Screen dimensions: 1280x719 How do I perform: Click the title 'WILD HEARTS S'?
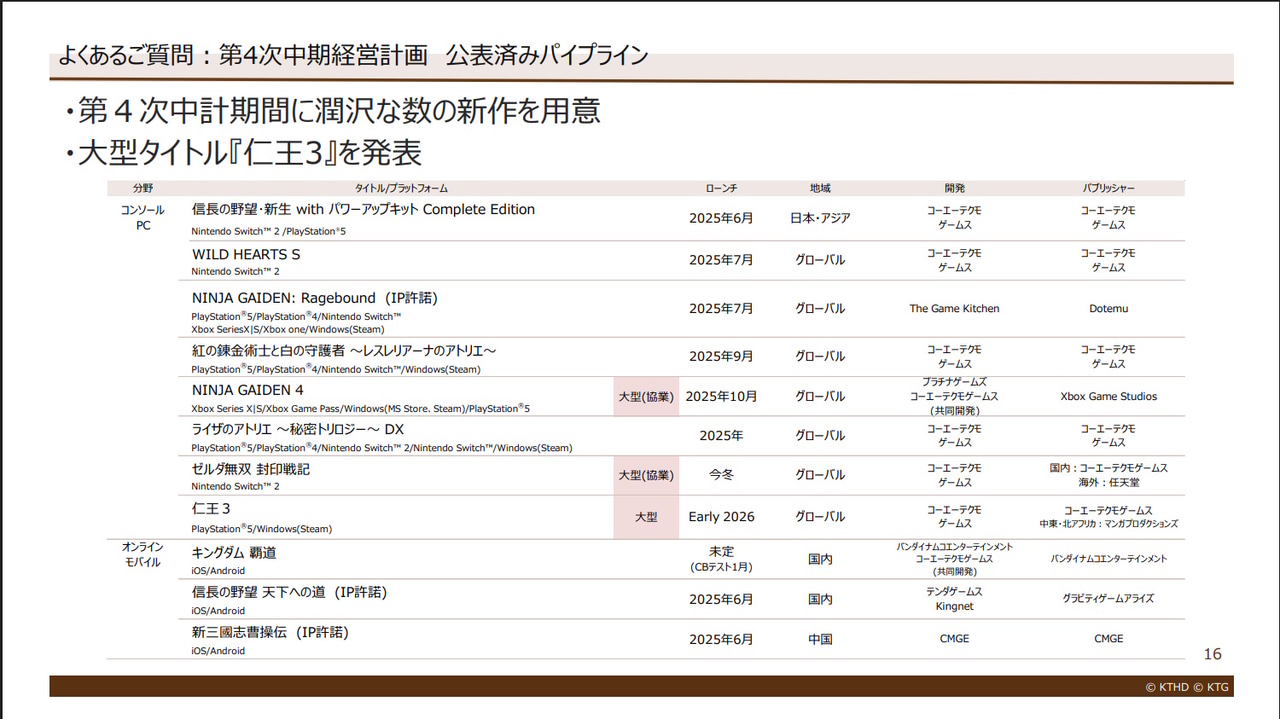click(246, 255)
